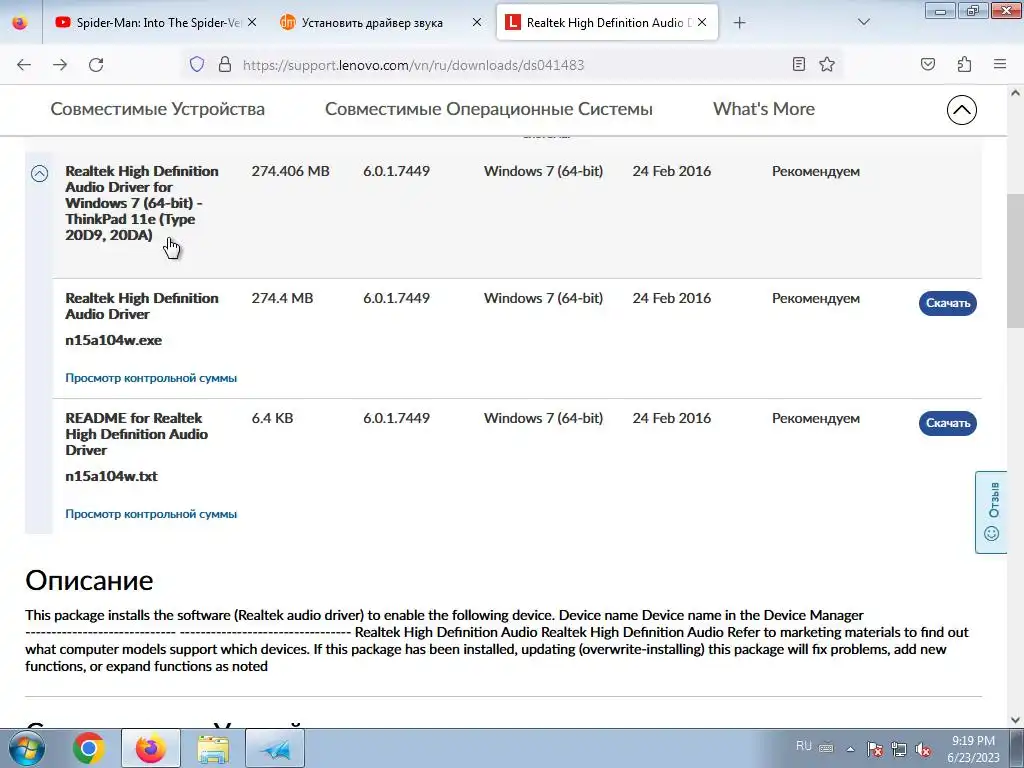This screenshot has height=768, width=1024.
Task: Click the RU language indicator
Action: (x=803, y=746)
